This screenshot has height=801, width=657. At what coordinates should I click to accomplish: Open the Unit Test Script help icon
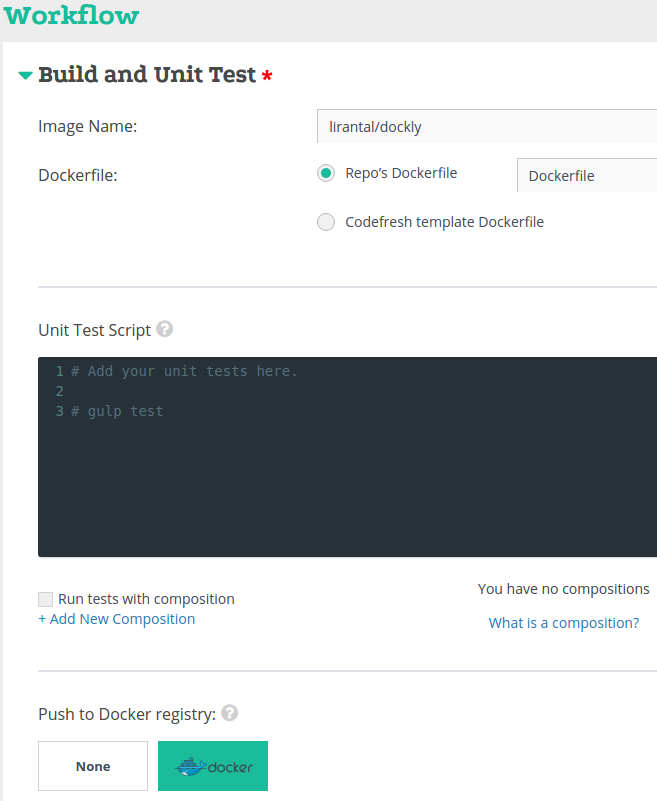[165, 329]
